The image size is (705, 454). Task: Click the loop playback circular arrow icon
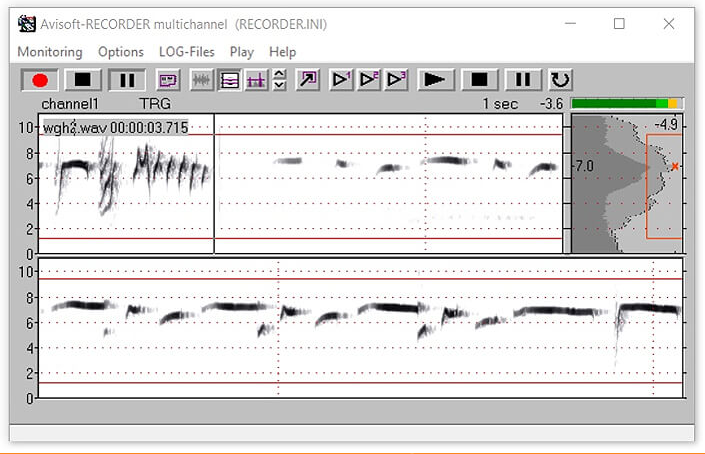561,80
